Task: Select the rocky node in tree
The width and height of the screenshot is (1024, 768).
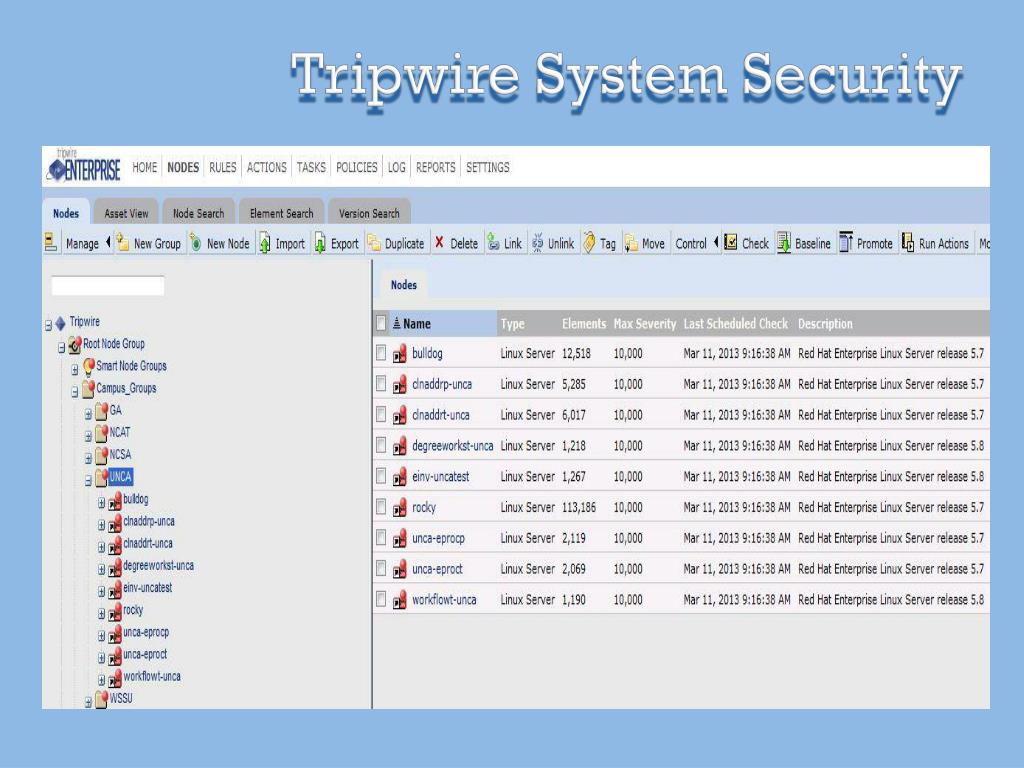Action: [133, 610]
